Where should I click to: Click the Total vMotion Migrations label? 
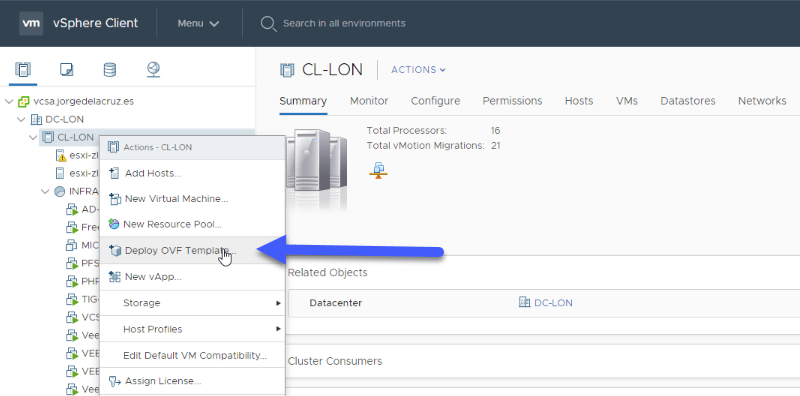pyautogui.click(x=426, y=145)
